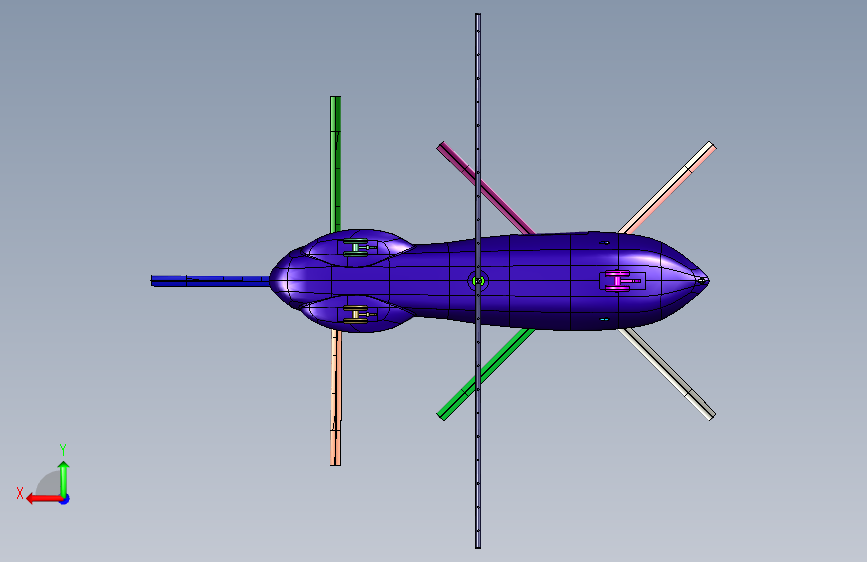Image resolution: width=867 pixels, height=562 pixels.
Task: Click the pointed nose tip of the fuselage
Action: [703, 281]
